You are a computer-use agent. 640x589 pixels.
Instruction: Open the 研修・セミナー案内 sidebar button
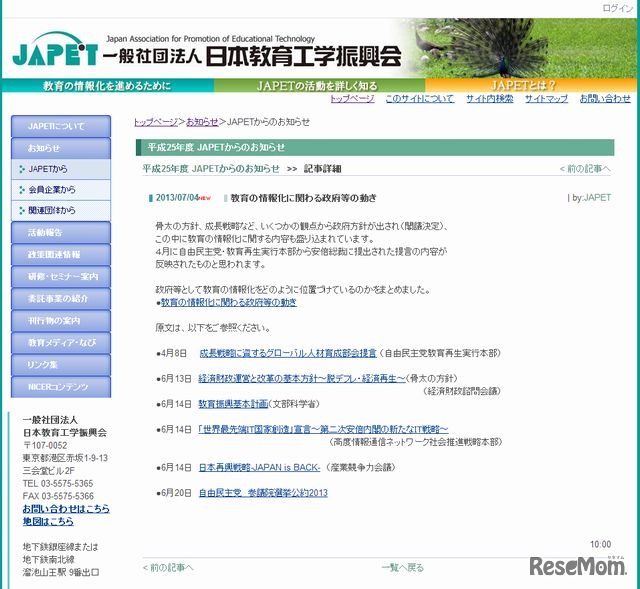(61, 277)
